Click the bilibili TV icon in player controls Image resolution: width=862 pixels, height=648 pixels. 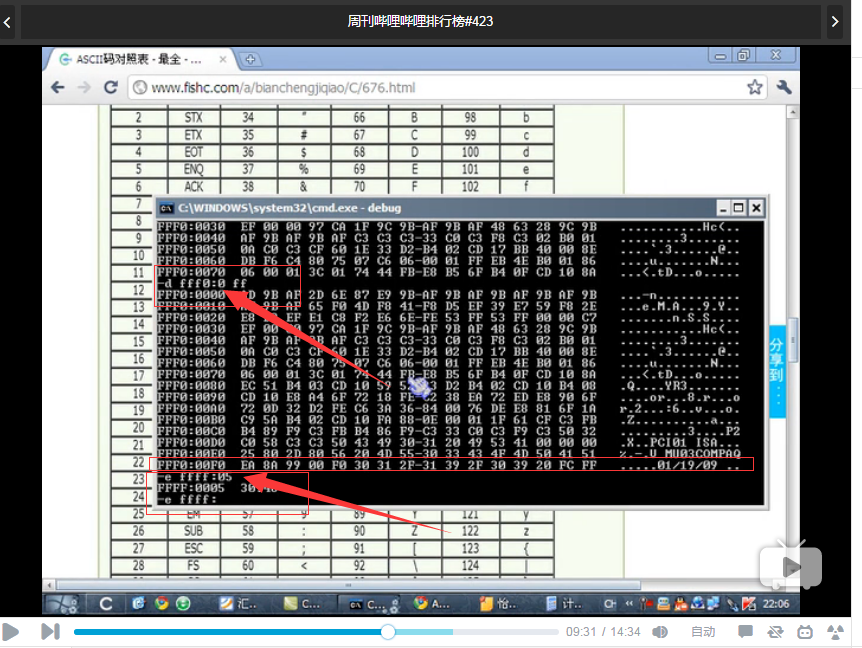[x=805, y=632]
